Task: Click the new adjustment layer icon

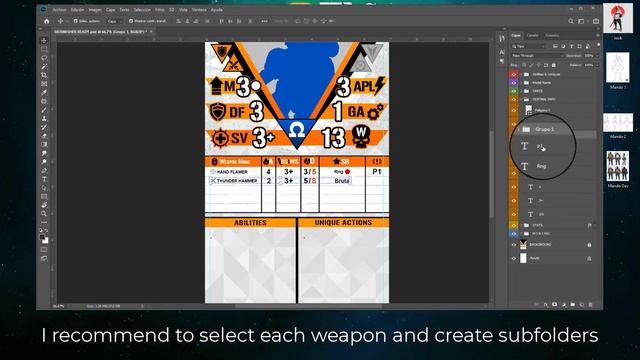Action: [564, 304]
